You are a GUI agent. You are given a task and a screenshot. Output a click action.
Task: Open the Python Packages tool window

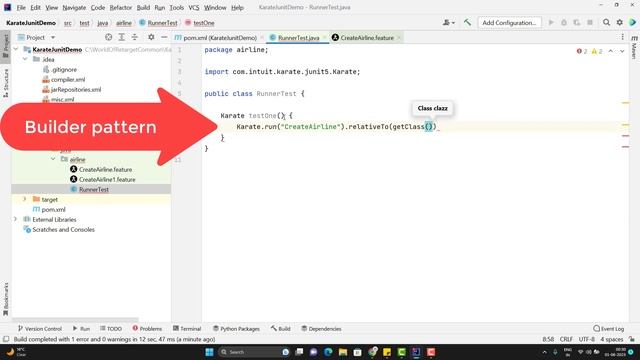pos(236,329)
